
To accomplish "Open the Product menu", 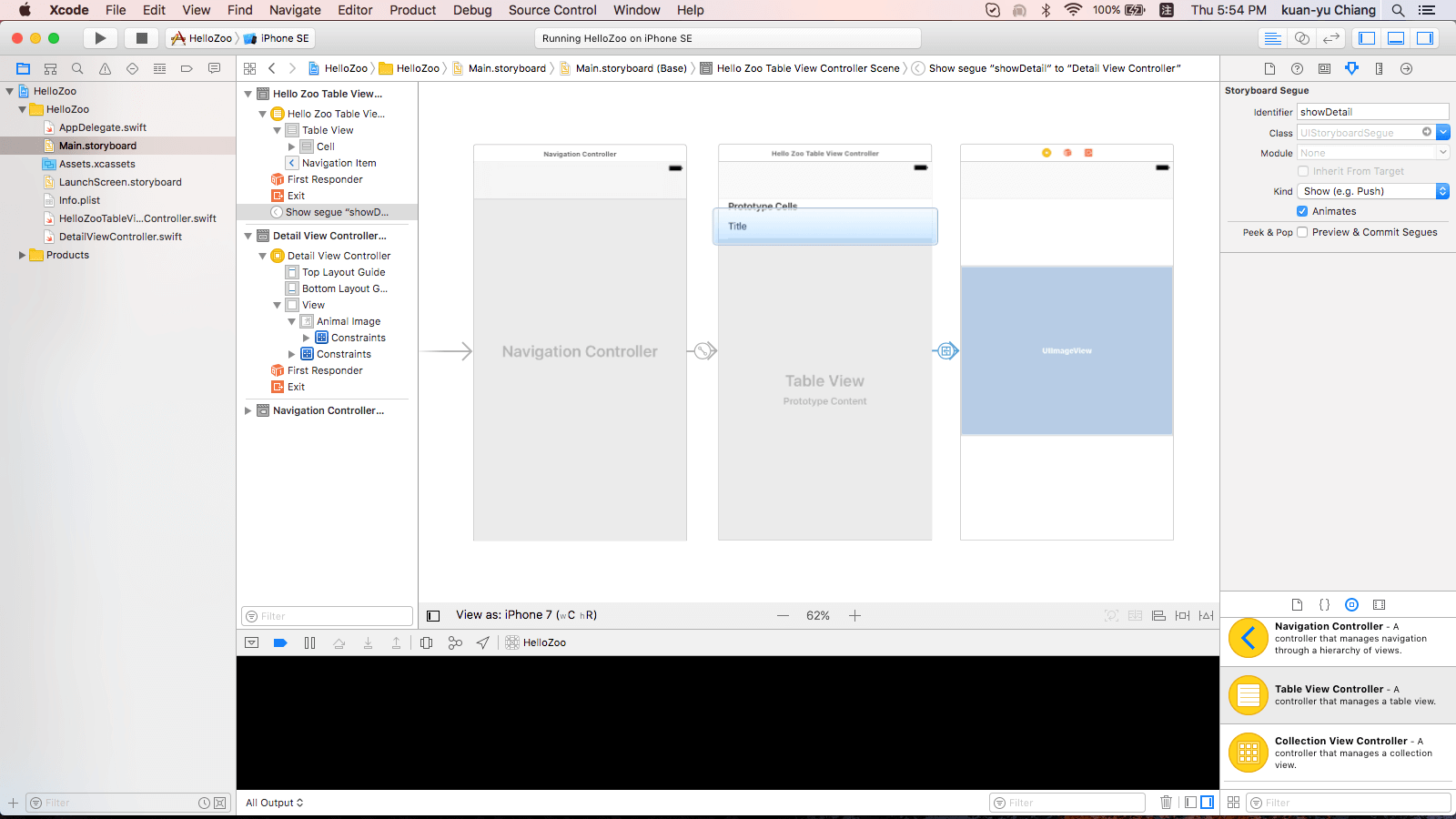I will [413, 10].
